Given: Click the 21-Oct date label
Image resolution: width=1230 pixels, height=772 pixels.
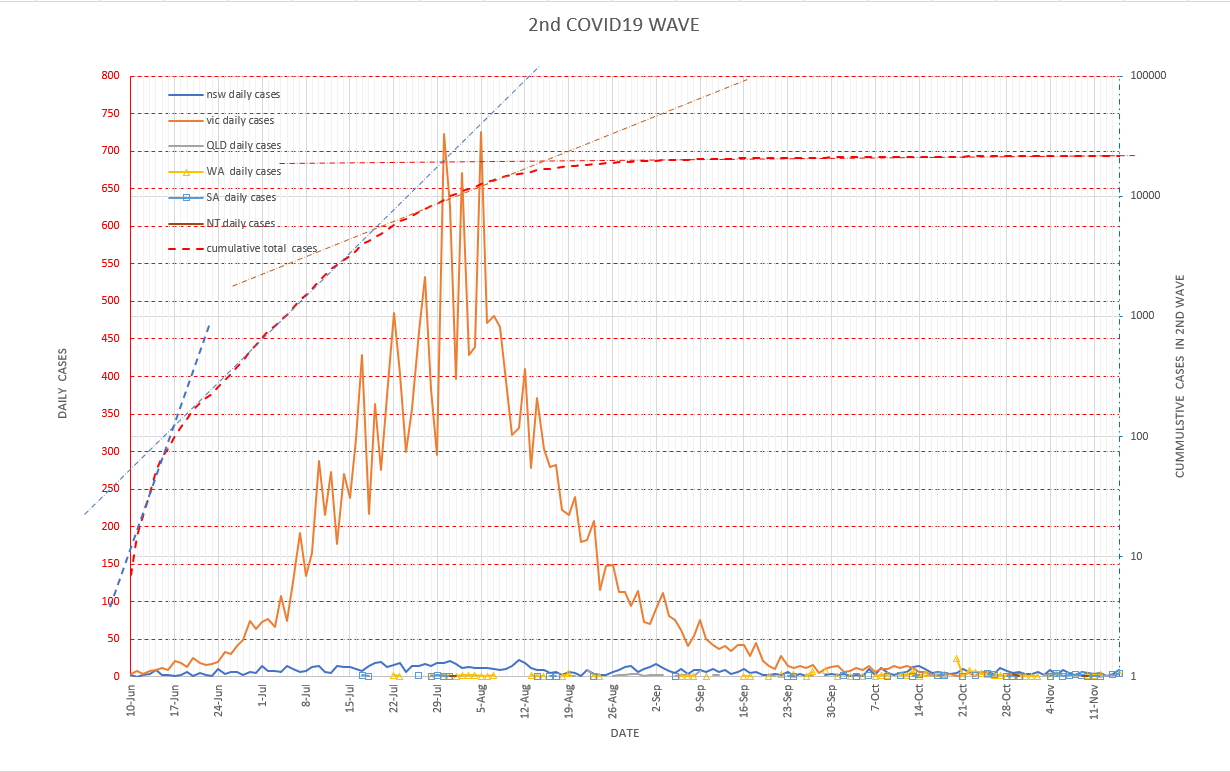Looking at the screenshot, I should coord(963,702).
